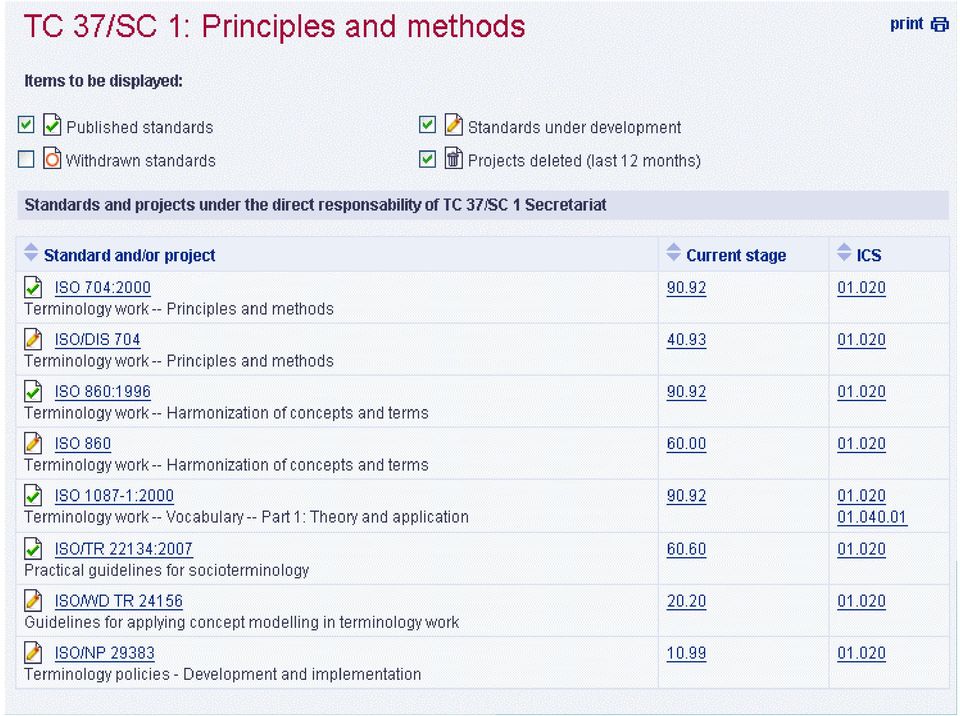Sort by Standard and/or project arrows
Viewport: 960px width, 716px height.
pyautogui.click(x=31, y=253)
